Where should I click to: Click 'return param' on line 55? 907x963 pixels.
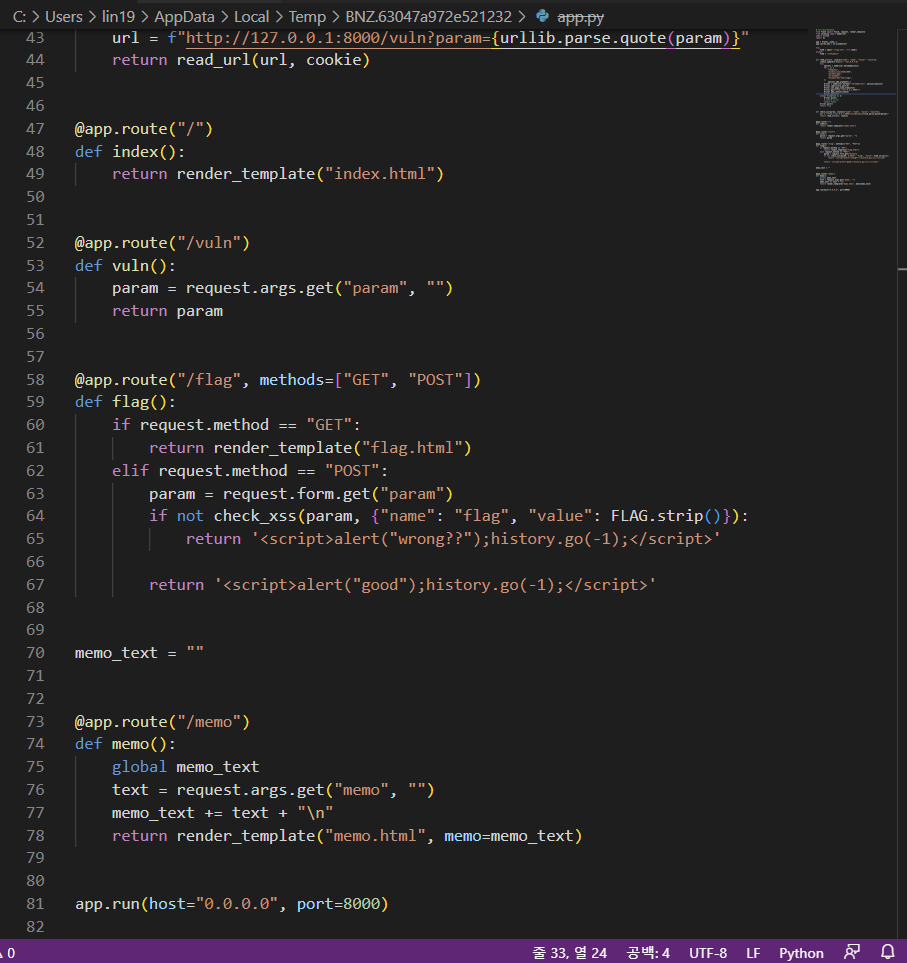coord(167,311)
